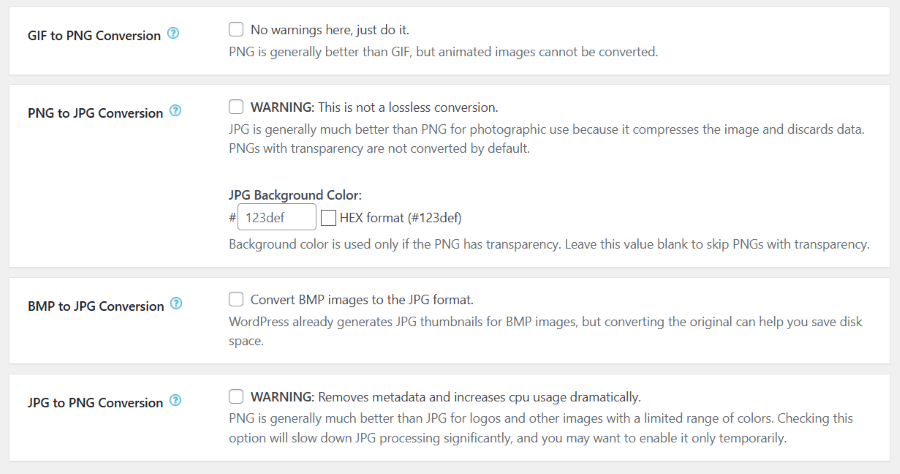Click the 'This is not a lossless conversion' label
900x474 pixels.
(x=408, y=107)
